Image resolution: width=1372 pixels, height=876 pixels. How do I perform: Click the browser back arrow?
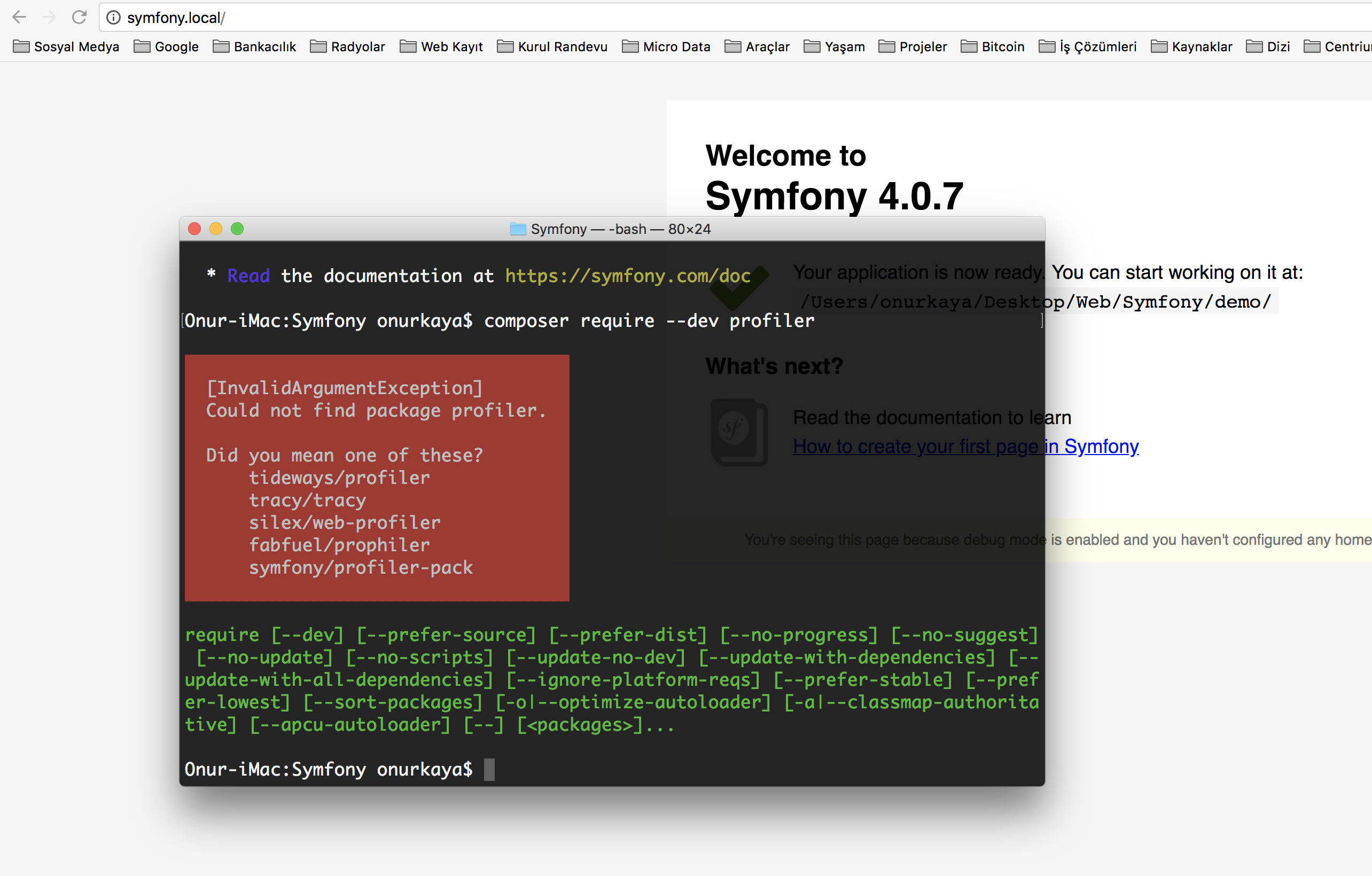point(19,17)
